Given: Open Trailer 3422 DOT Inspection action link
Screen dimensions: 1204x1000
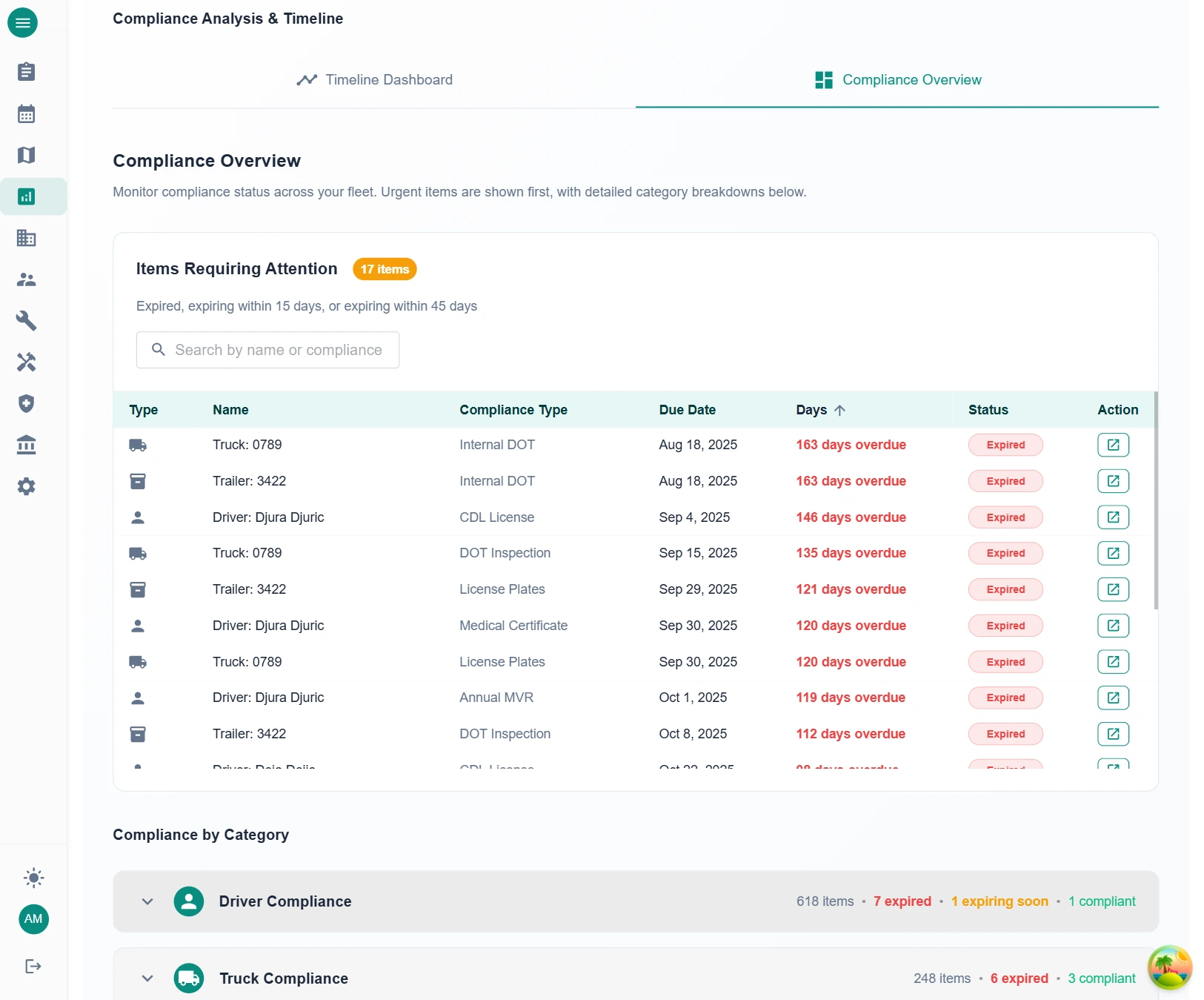Looking at the screenshot, I should coord(1113,734).
